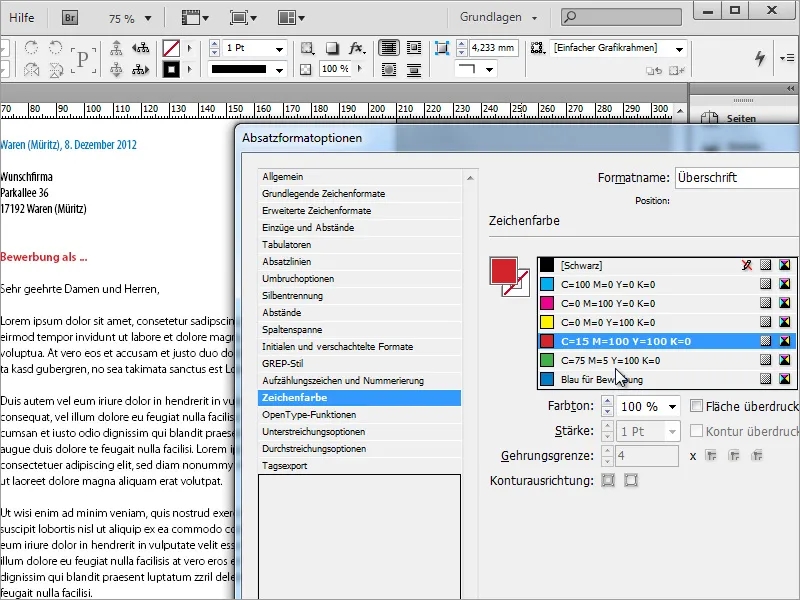Click no text wrap icon

[x=389, y=48]
